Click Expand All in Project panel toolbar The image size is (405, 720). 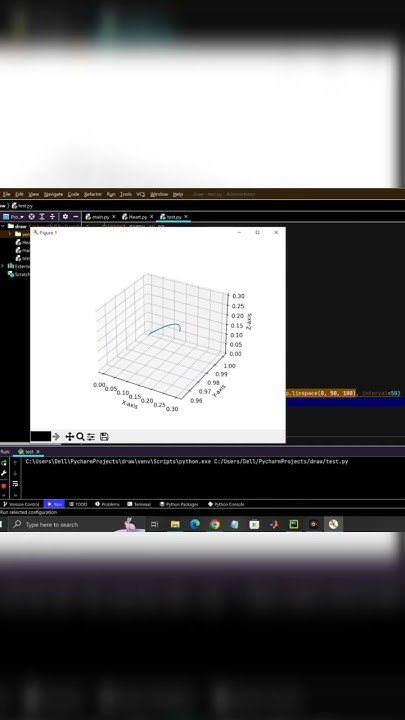tap(42, 217)
